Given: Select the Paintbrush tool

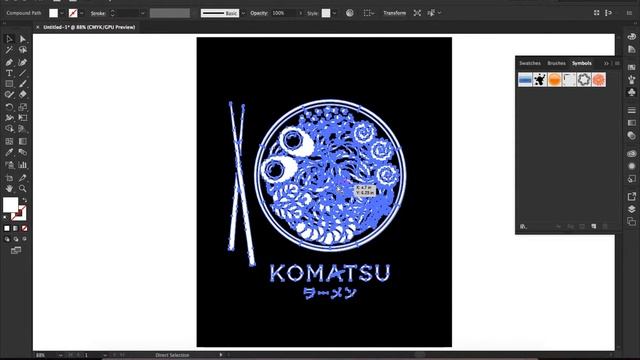Looking at the screenshot, I should (22, 84).
